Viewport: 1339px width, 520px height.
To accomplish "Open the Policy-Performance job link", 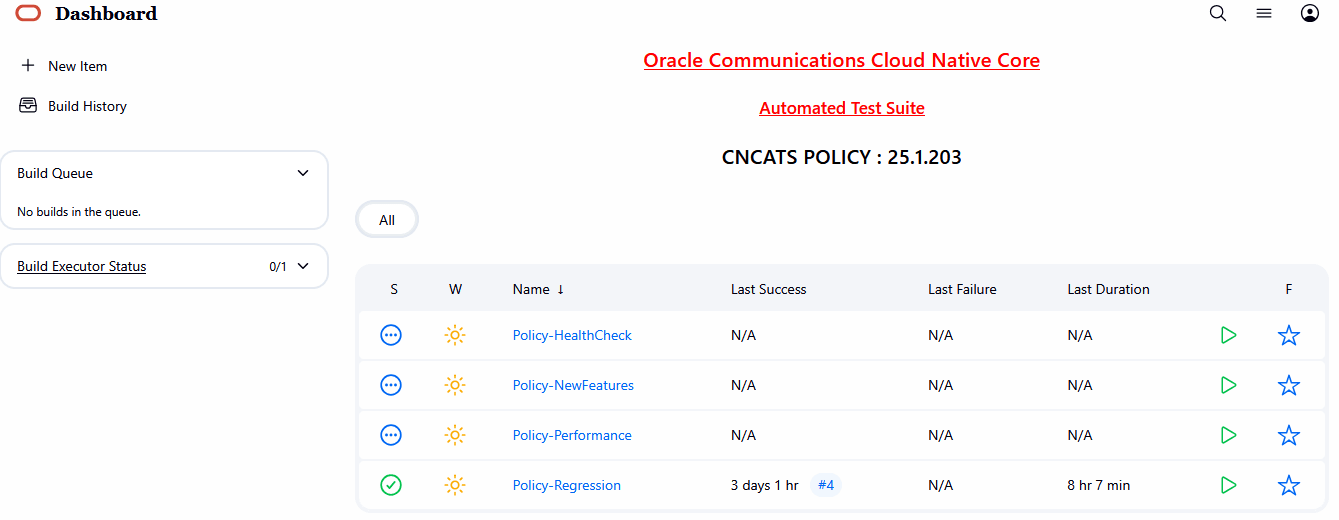I will pyautogui.click(x=572, y=435).
